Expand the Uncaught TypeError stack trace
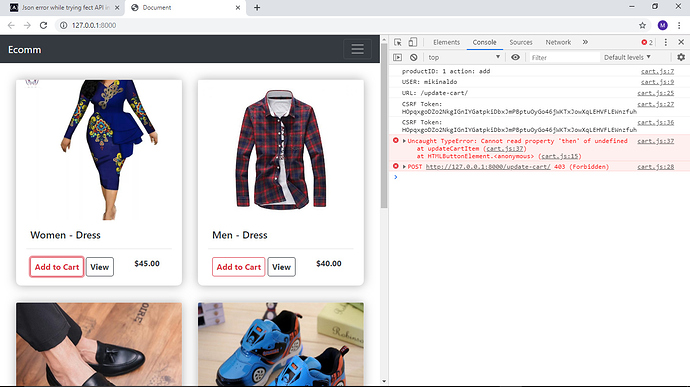 404,141
